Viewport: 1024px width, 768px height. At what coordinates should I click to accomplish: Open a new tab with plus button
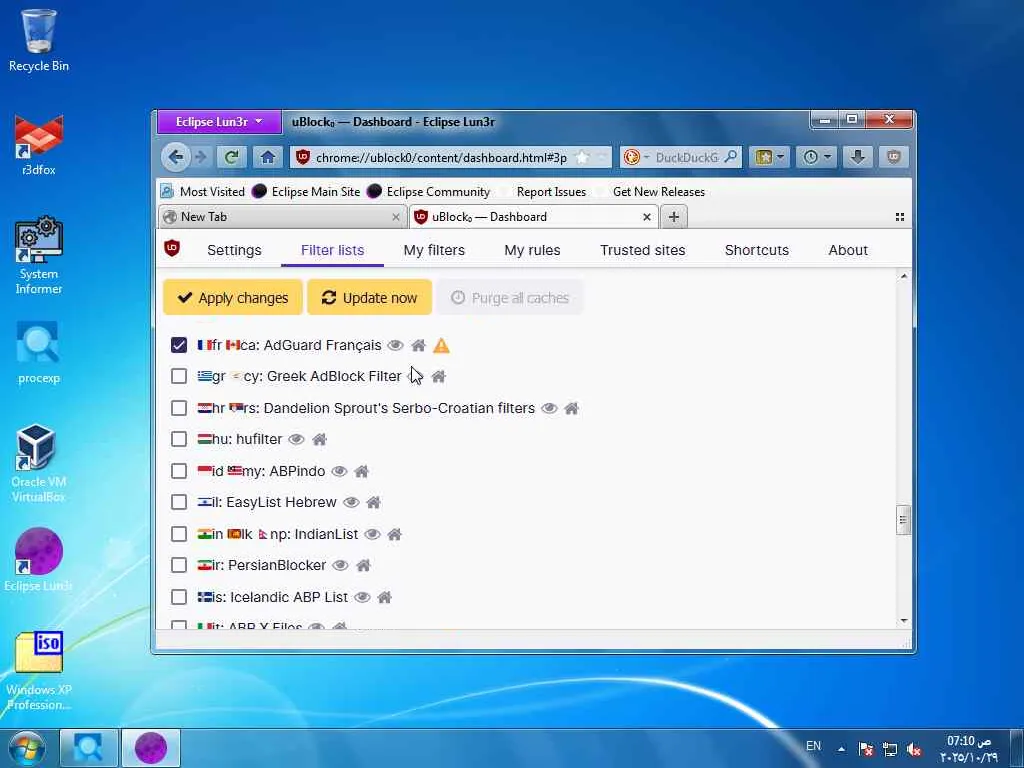click(674, 217)
